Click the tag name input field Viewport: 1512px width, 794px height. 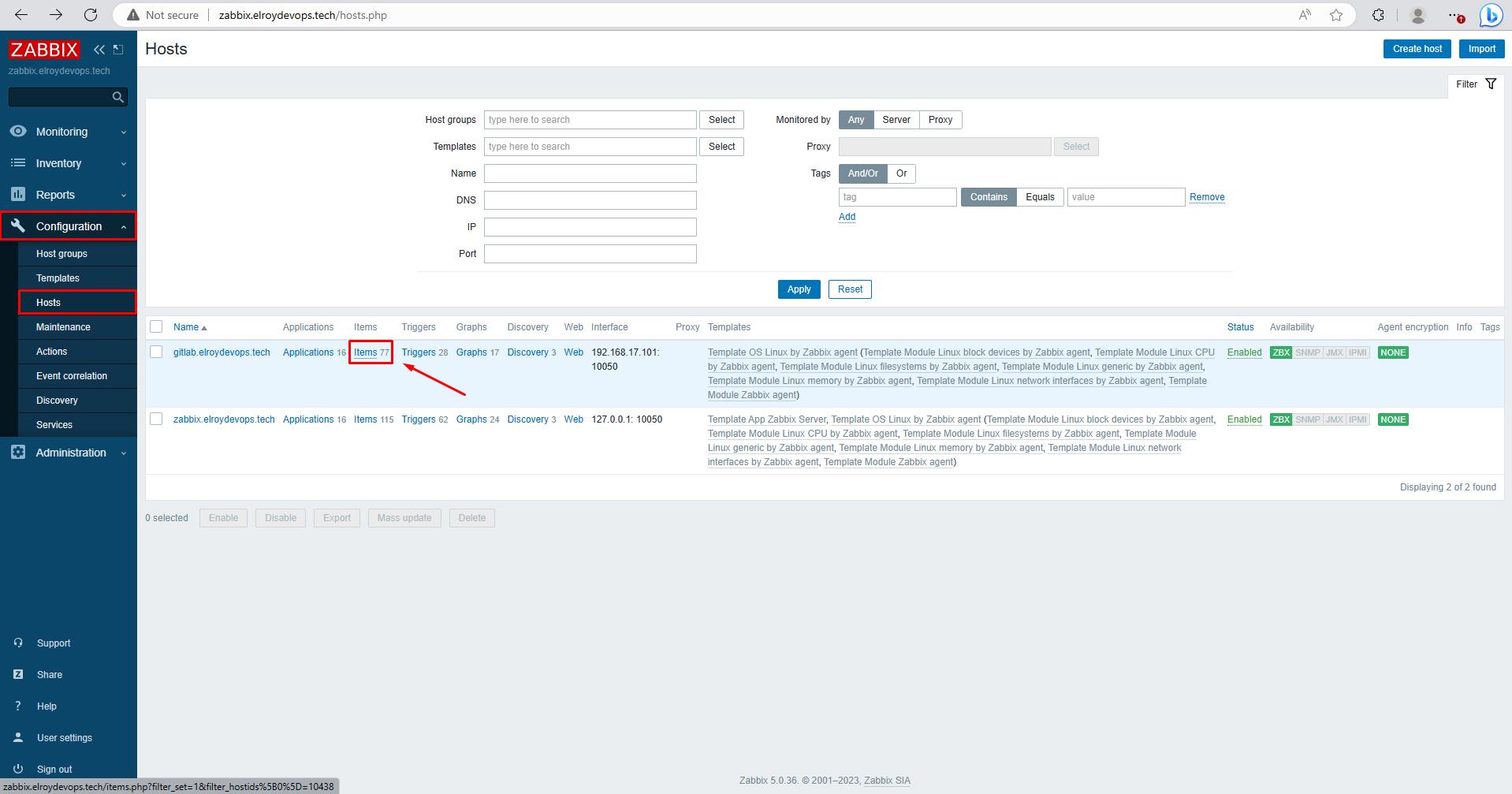point(897,197)
